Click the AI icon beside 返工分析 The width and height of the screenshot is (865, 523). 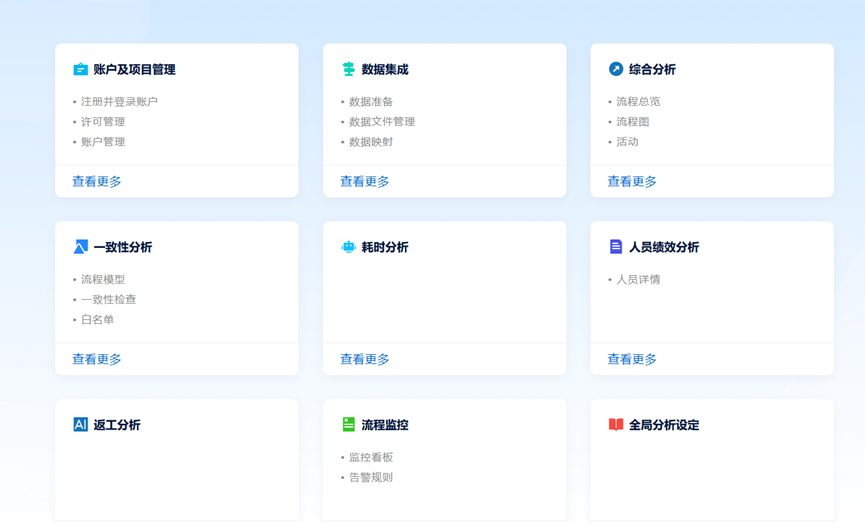coord(81,425)
